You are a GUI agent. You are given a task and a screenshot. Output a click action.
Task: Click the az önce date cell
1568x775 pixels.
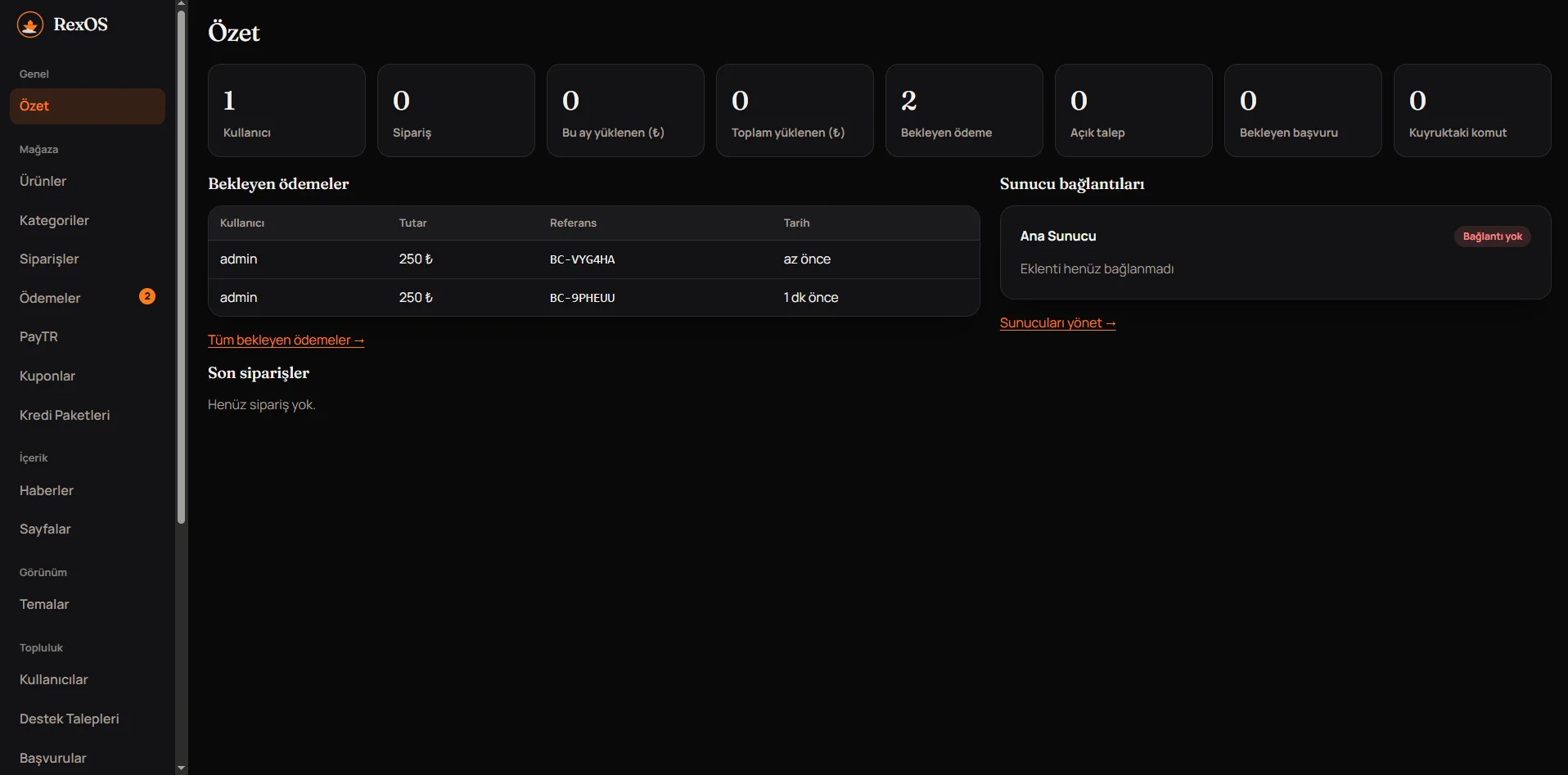(807, 259)
